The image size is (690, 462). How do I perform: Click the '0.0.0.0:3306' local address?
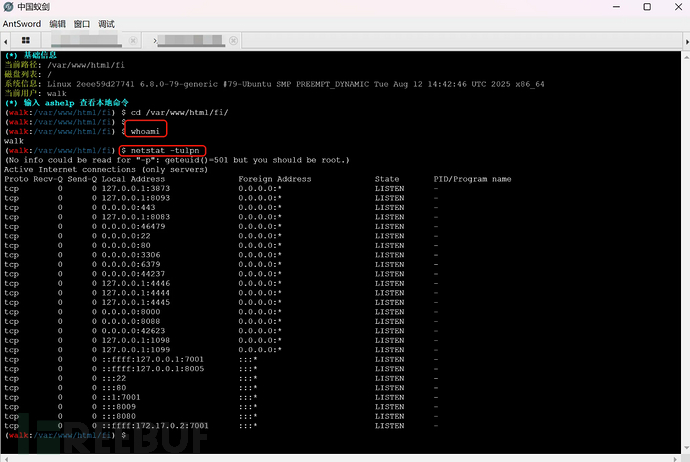pos(131,255)
